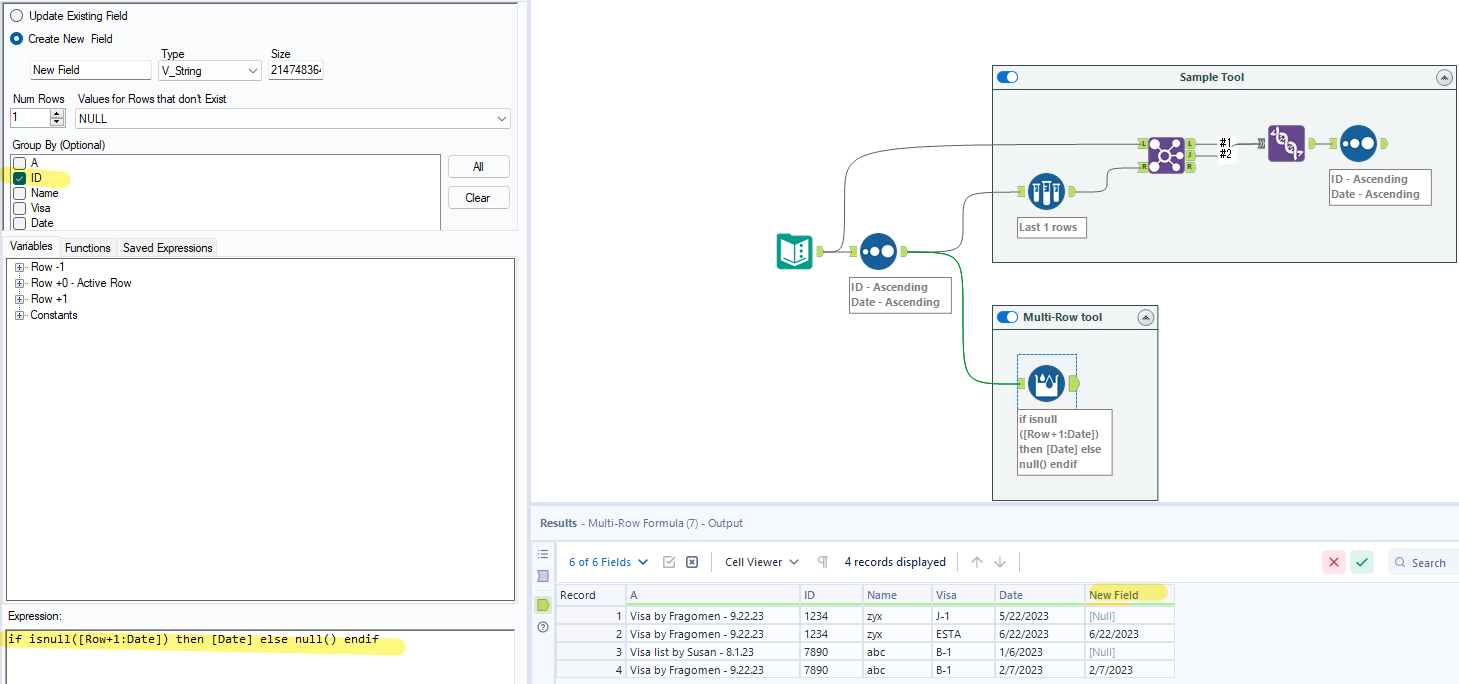Switch to the Functions tab

point(87,247)
